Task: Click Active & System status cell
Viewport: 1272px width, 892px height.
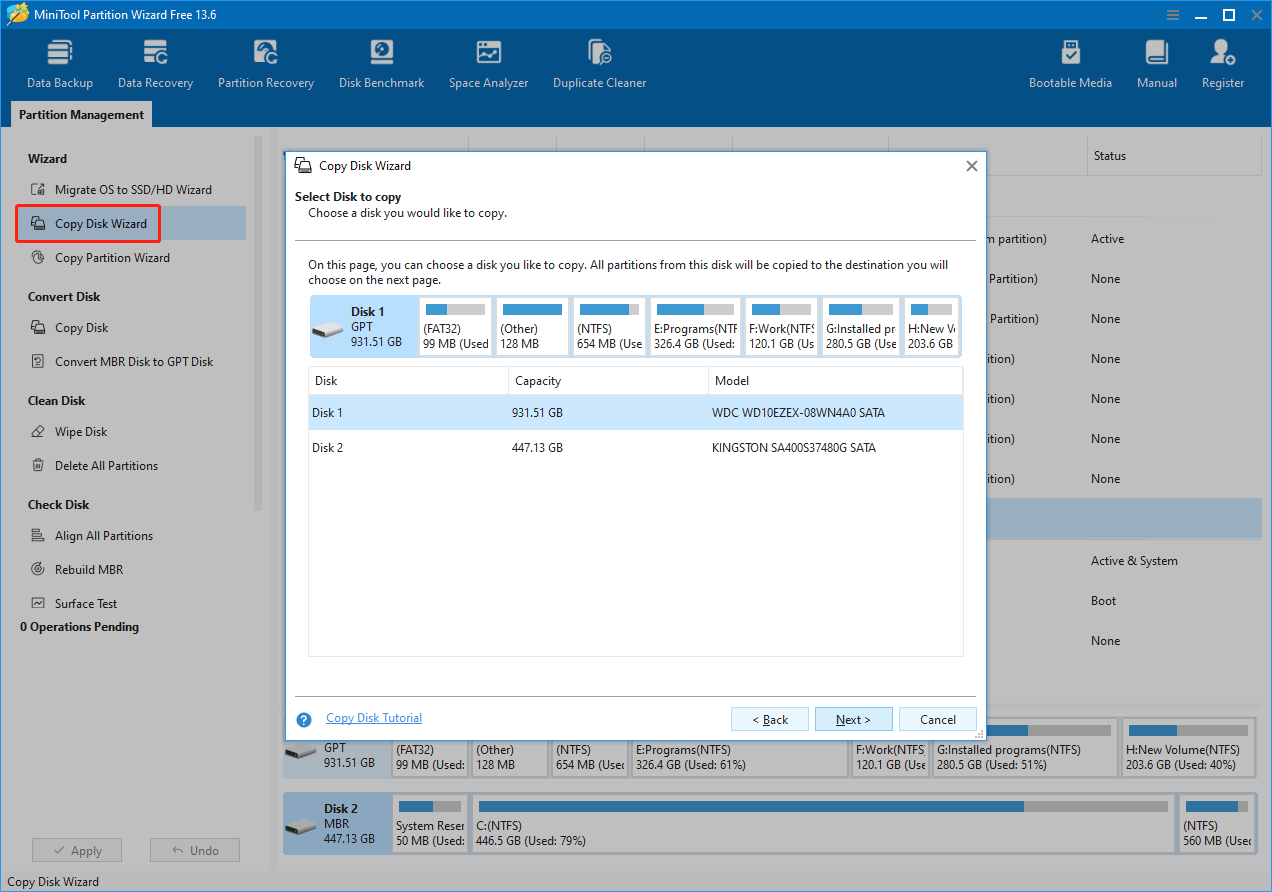Action: coord(1134,561)
